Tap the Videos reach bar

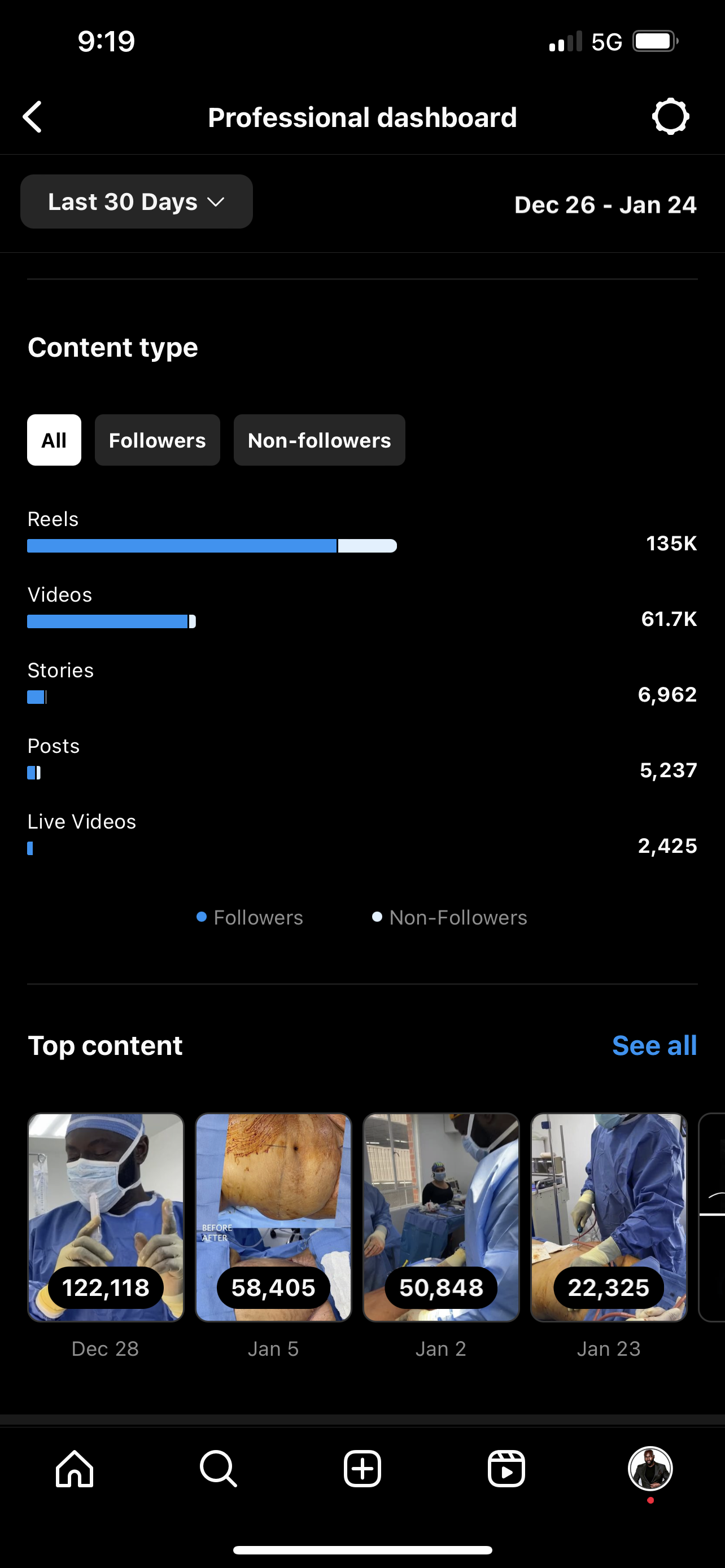coord(111,621)
